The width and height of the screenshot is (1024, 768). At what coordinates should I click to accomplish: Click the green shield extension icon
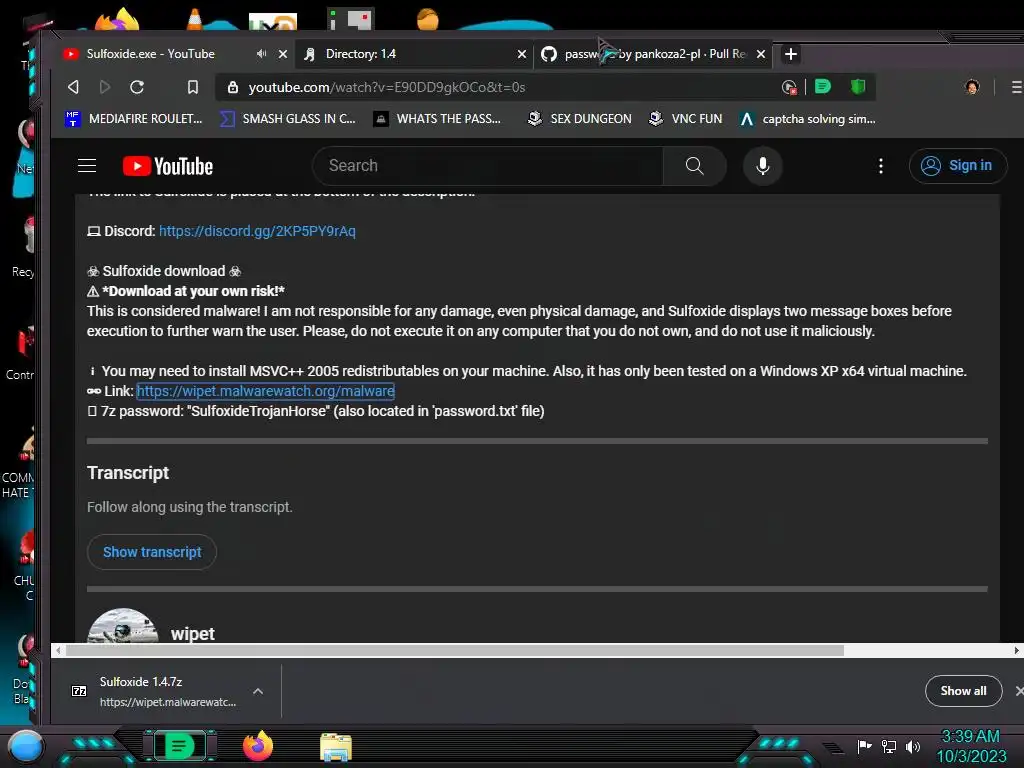[x=857, y=86]
